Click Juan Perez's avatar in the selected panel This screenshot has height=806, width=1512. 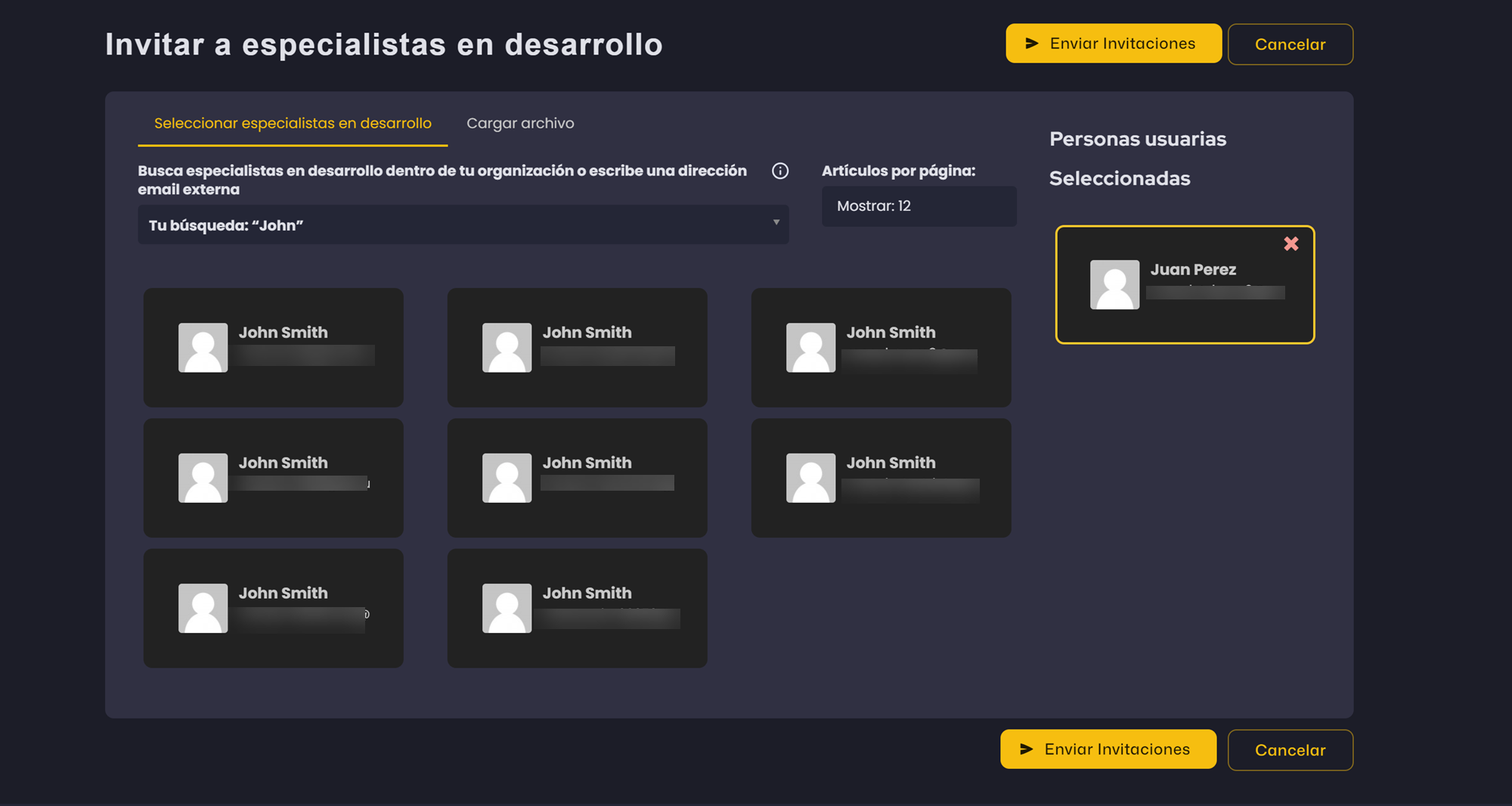1114,284
